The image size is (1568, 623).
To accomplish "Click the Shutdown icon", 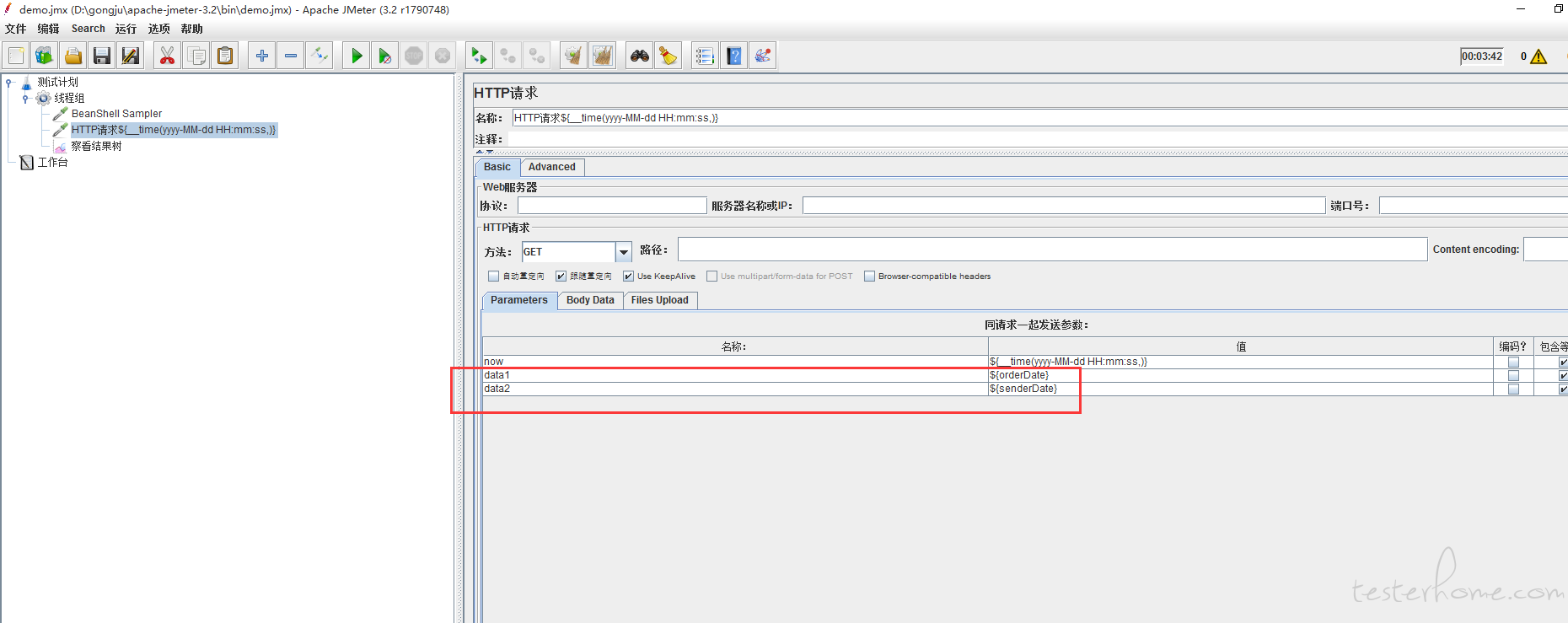I will (443, 56).
